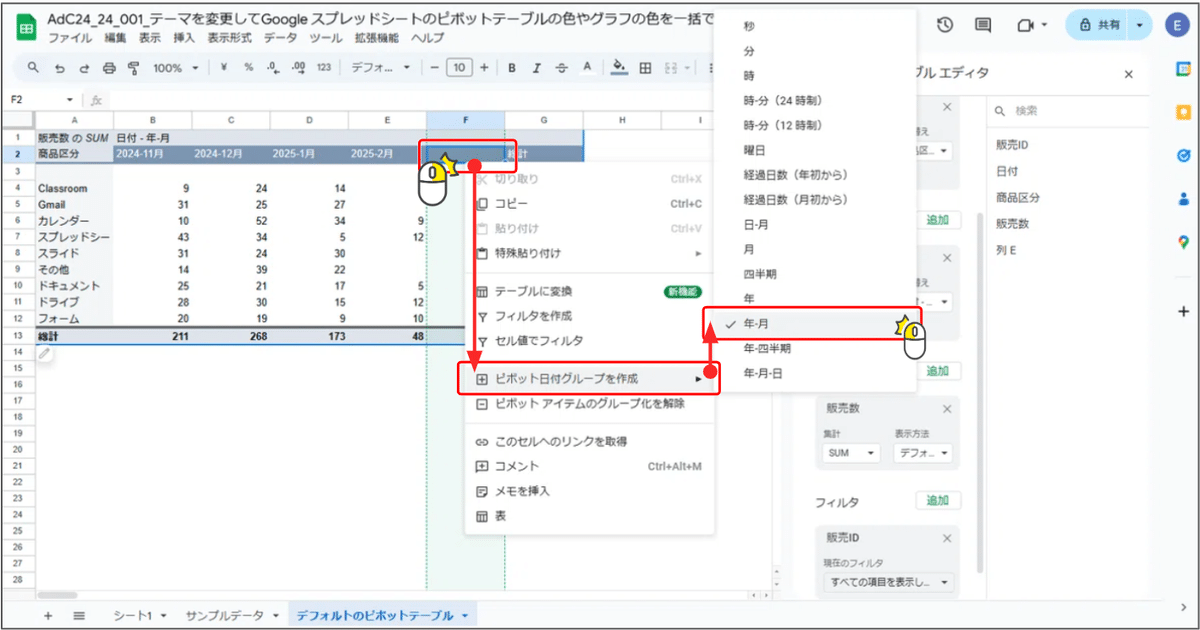Open the 拡張機能 menu
The image size is (1200, 630).
tap(375, 37)
